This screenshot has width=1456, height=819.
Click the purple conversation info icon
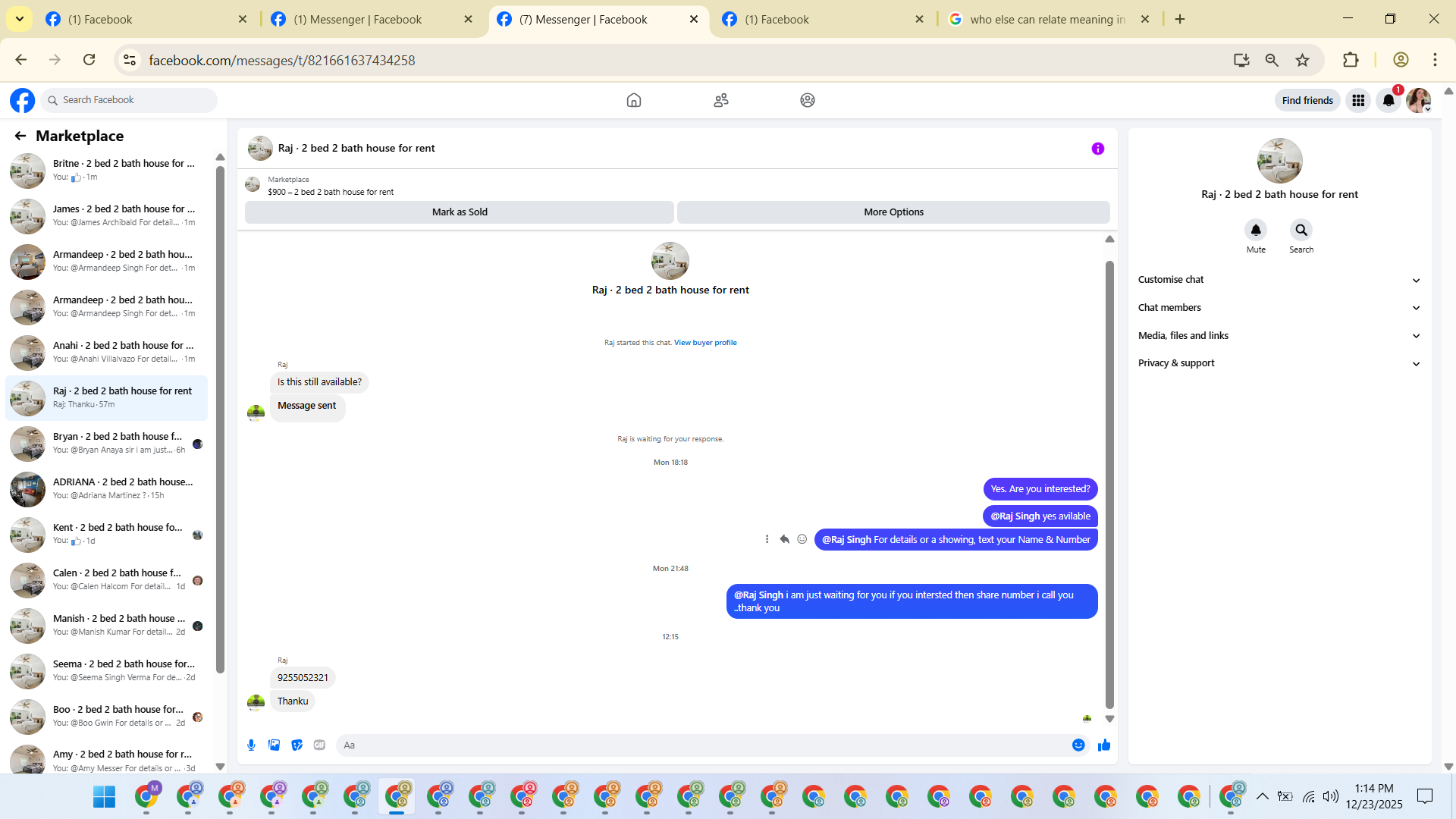(1097, 149)
